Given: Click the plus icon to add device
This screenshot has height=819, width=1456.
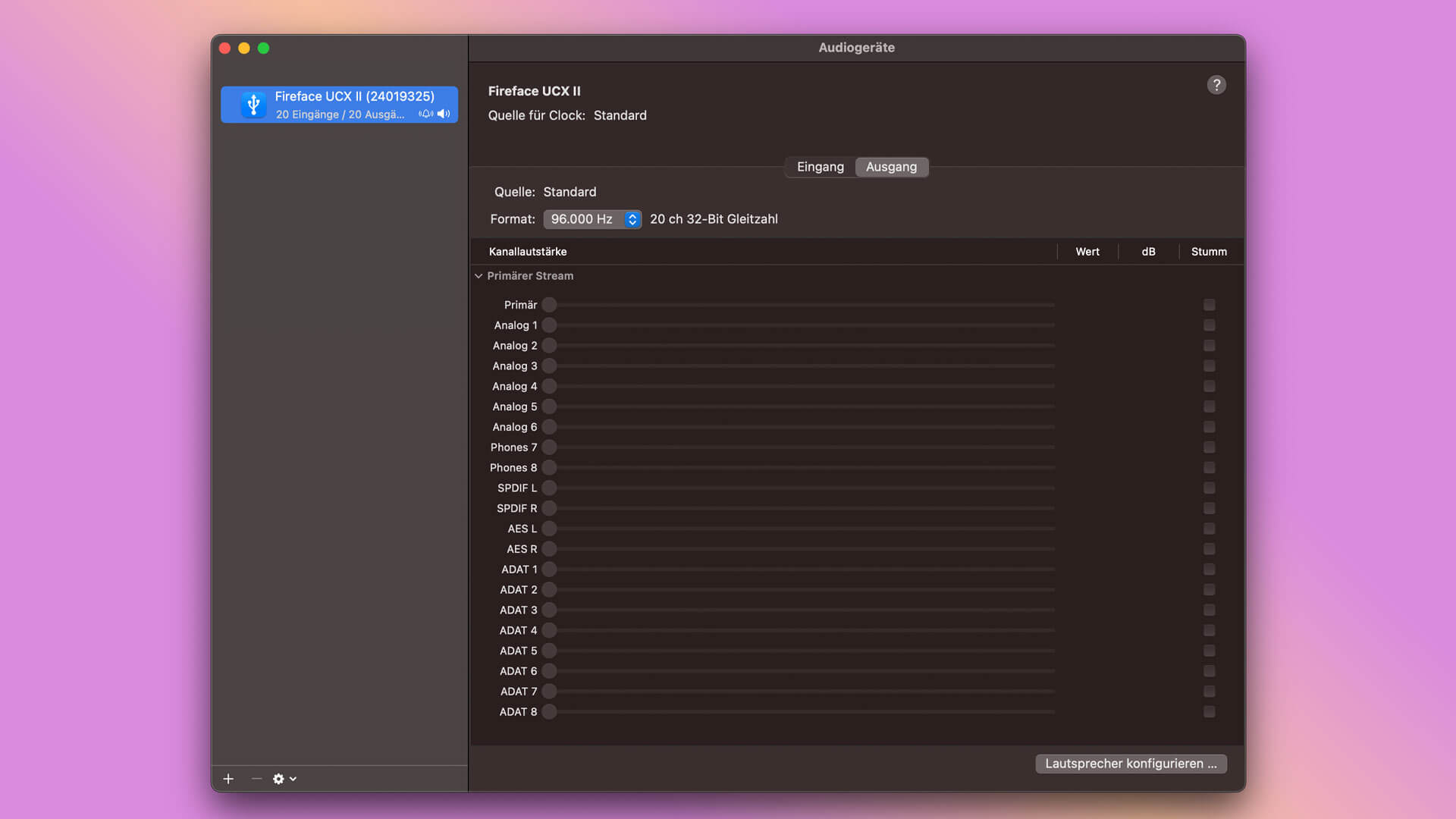Looking at the screenshot, I should coord(228,779).
